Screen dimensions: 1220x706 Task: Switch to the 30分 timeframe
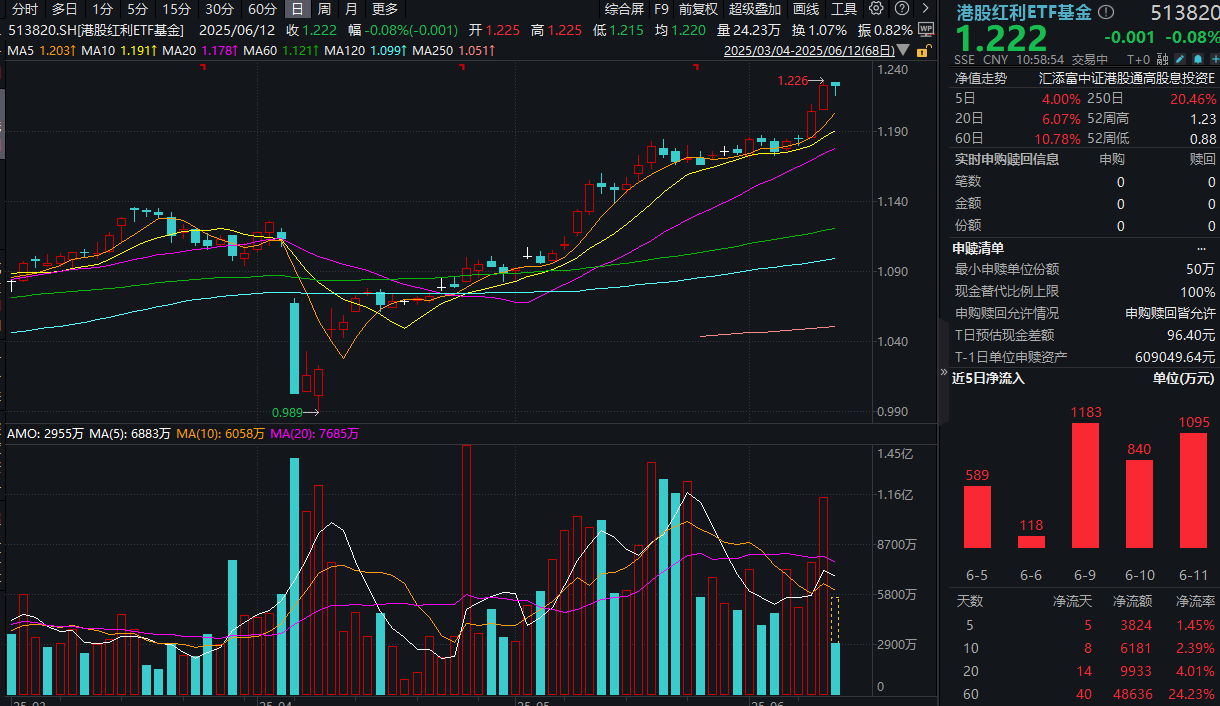pyautogui.click(x=219, y=9)
